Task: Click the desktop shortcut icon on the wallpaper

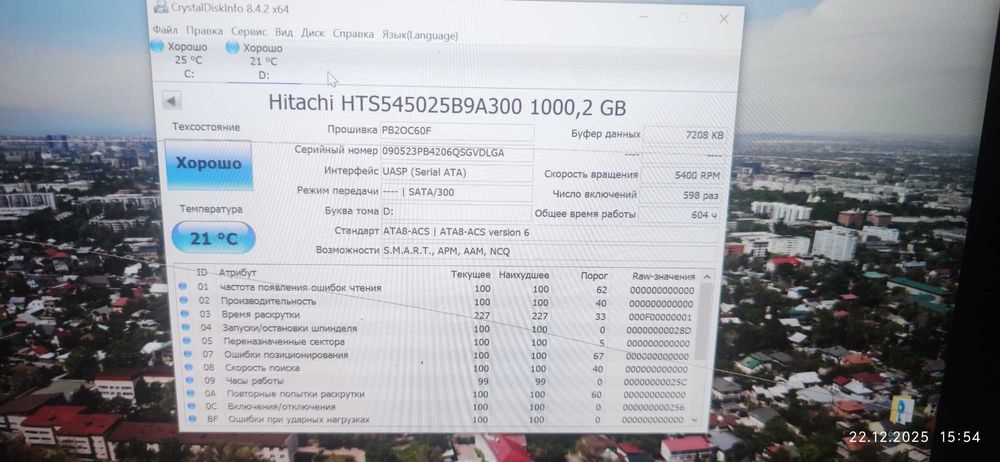Action: pos(901,410)
